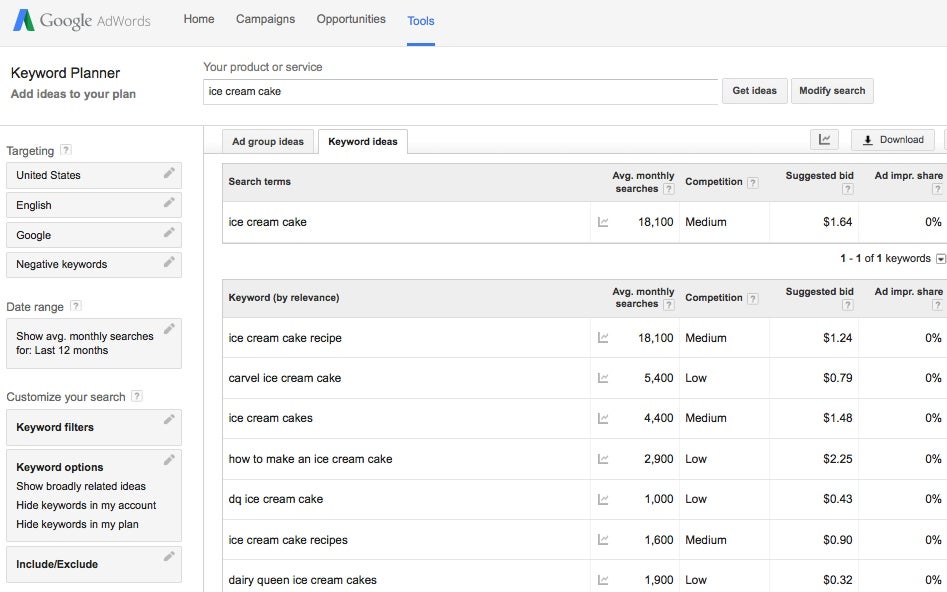
Task: Click Avg. monthly searches help icon in Keyword table
Action: pos(669,304)
